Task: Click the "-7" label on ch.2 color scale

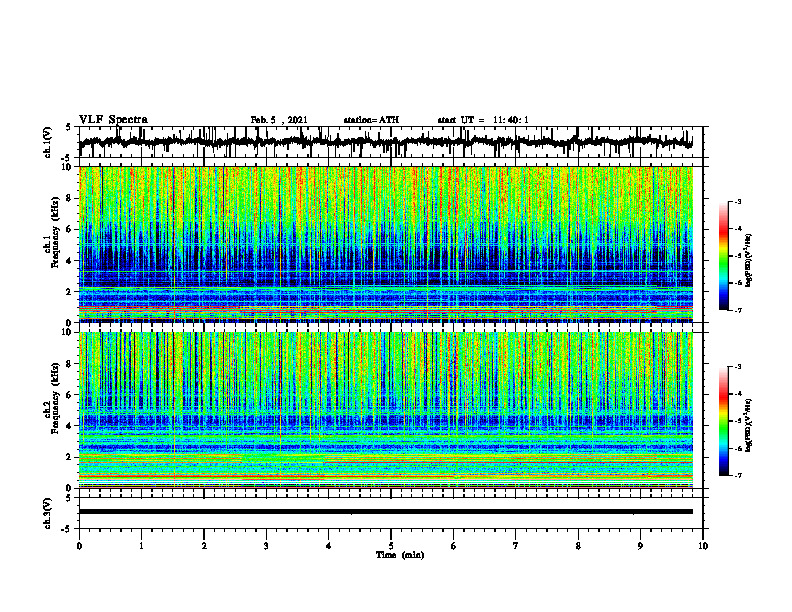Action: pyautogui.click(x=737, y=475)
